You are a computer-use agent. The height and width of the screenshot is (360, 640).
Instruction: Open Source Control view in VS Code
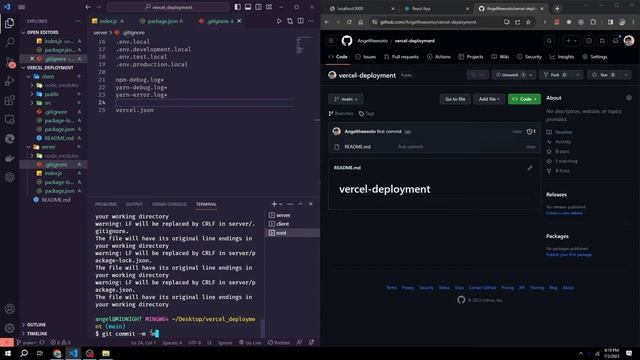pos(9,62)
